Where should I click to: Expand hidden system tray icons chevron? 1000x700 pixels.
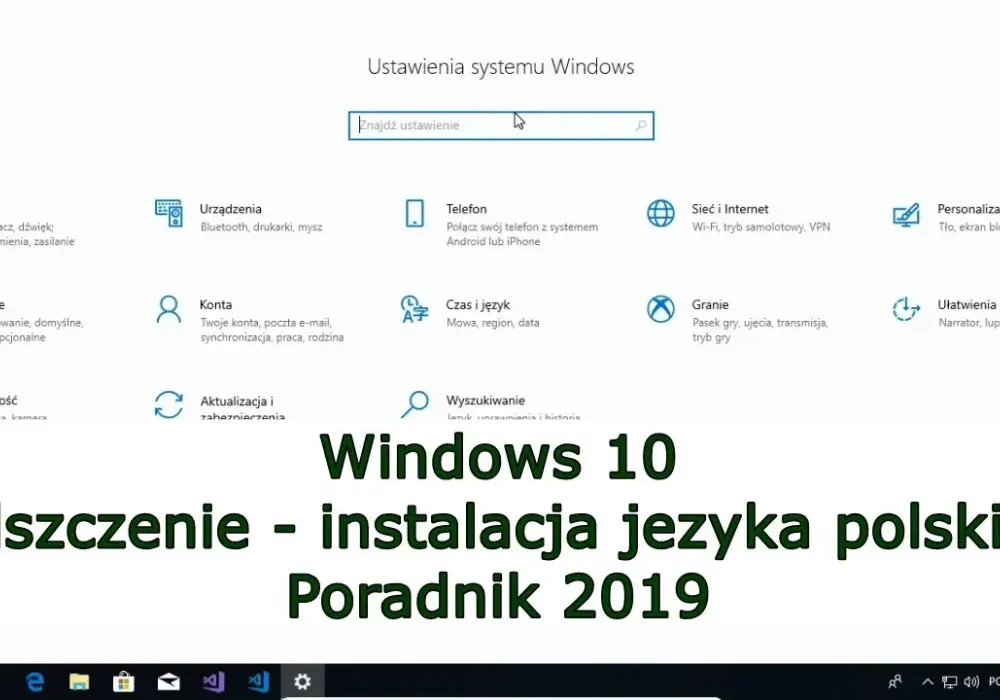coord(928,682)
